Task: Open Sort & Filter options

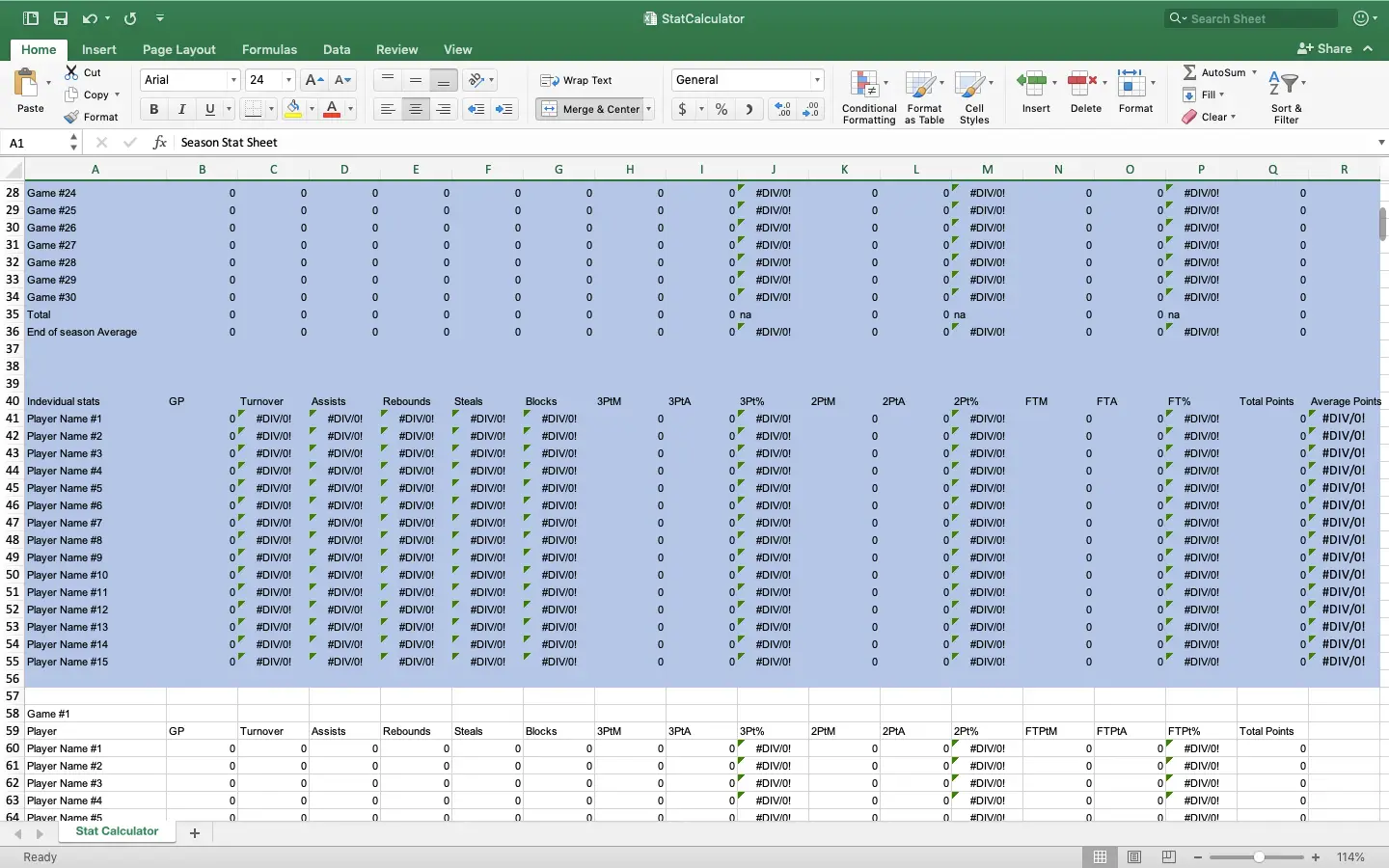Action: (x=1286, y=97)
